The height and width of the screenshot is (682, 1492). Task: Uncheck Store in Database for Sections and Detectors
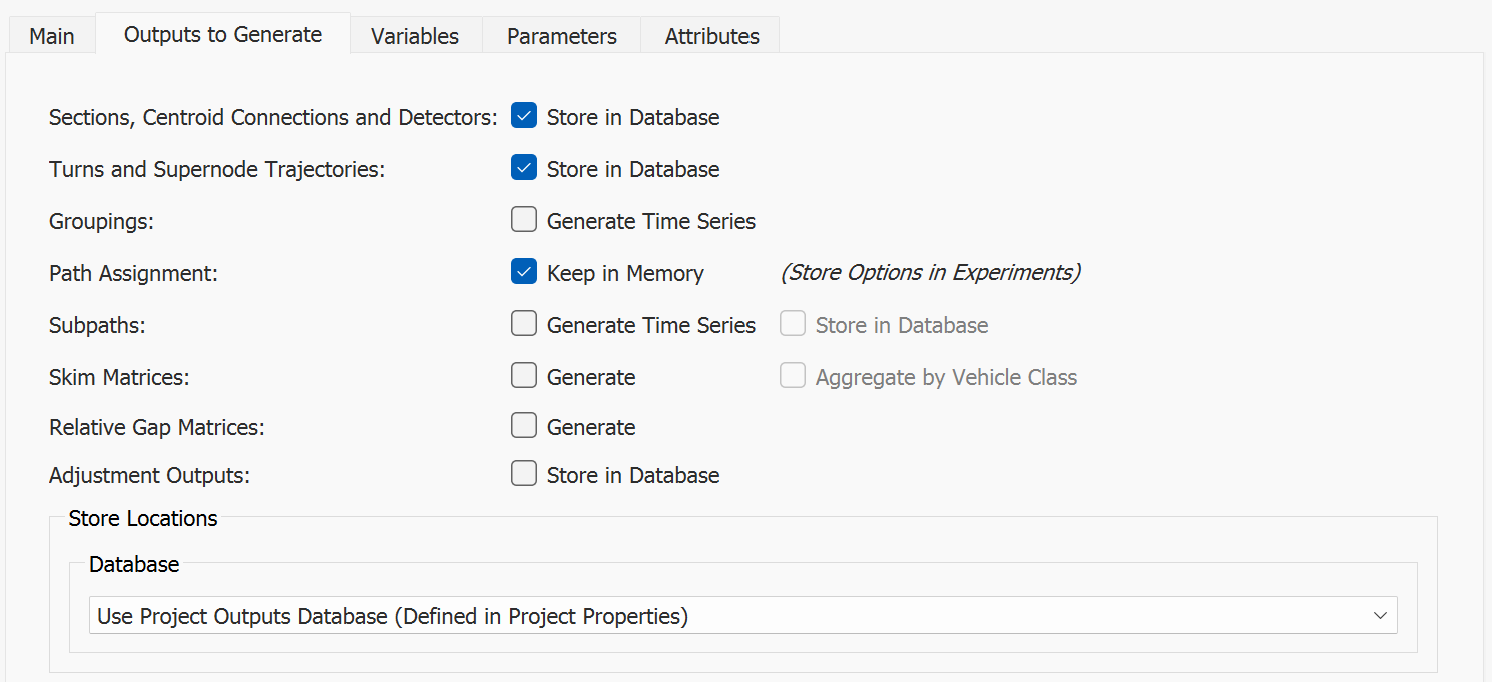coord(524,116)
